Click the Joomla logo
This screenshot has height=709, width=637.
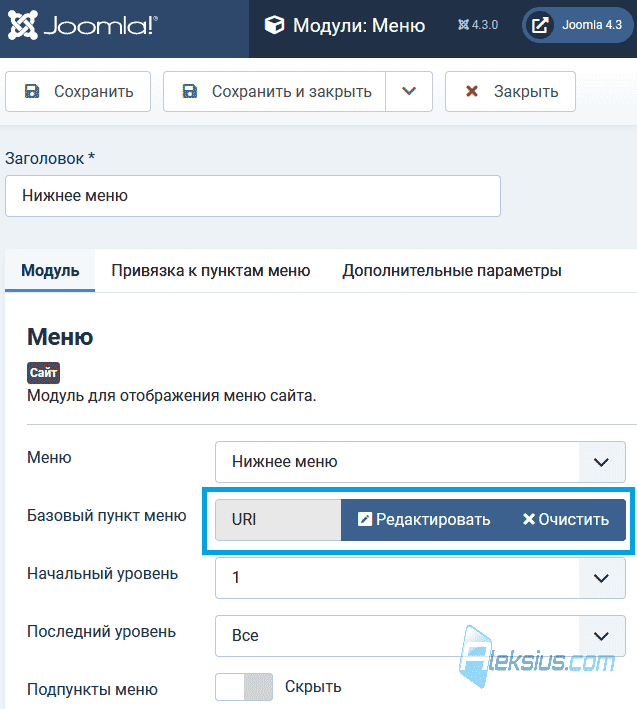pyautogui.click(x=83, y=26)
